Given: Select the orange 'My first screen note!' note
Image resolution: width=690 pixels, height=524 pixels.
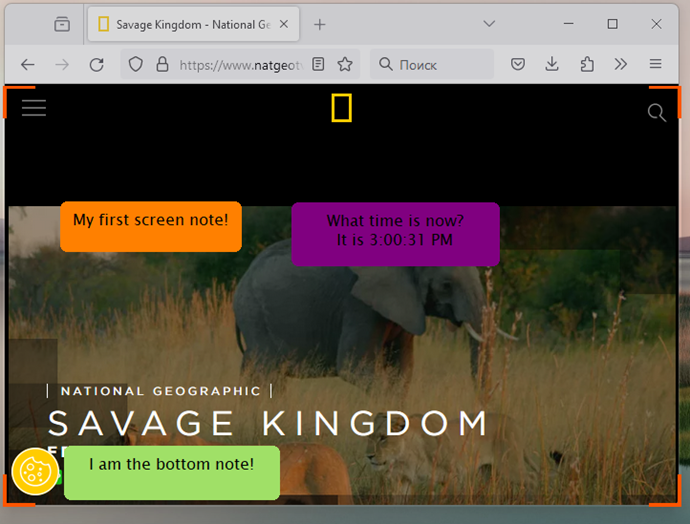Looking at the screenshot, I should point(151,227).
